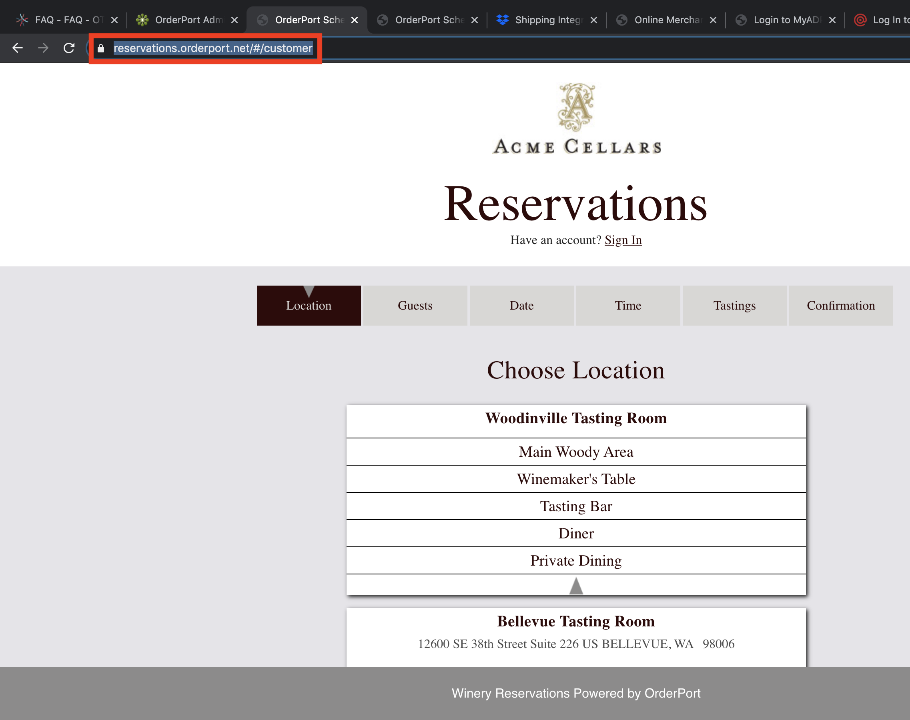The width and height of the screenshot is (910, 720).
Task: Select the Tastings step tab
Action: [x=735, y=306]
